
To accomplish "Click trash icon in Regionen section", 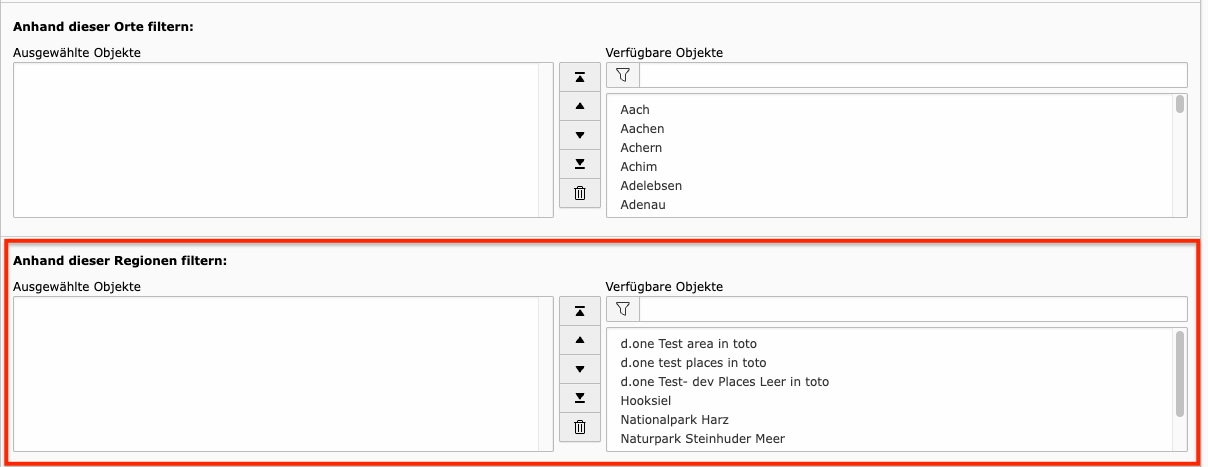I will tap(579, 427).
